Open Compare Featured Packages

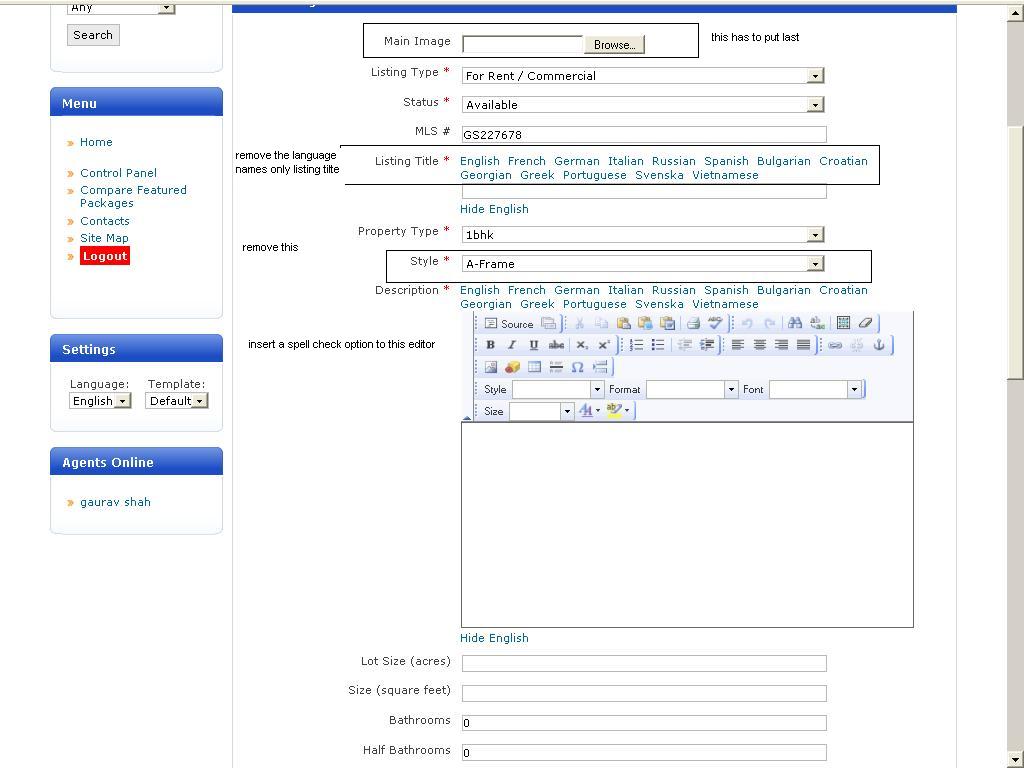coord(133,197)
